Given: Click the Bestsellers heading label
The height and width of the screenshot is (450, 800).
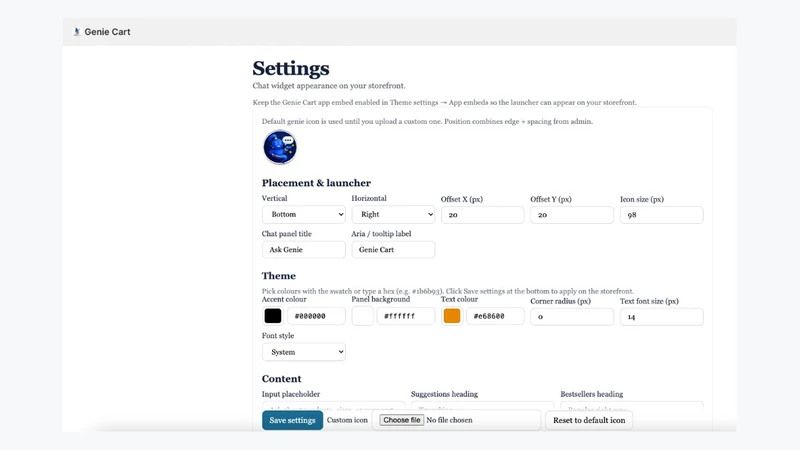Looking at the screenshot, I should pos(591,394).
